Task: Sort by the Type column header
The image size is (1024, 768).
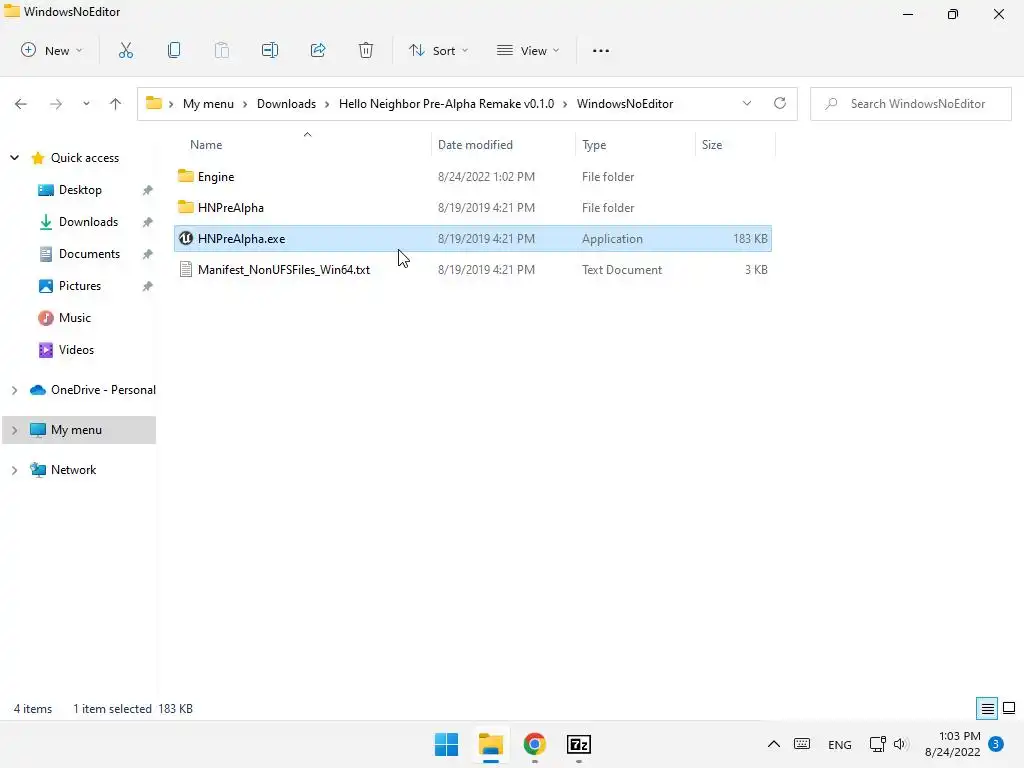Action: 594,144
